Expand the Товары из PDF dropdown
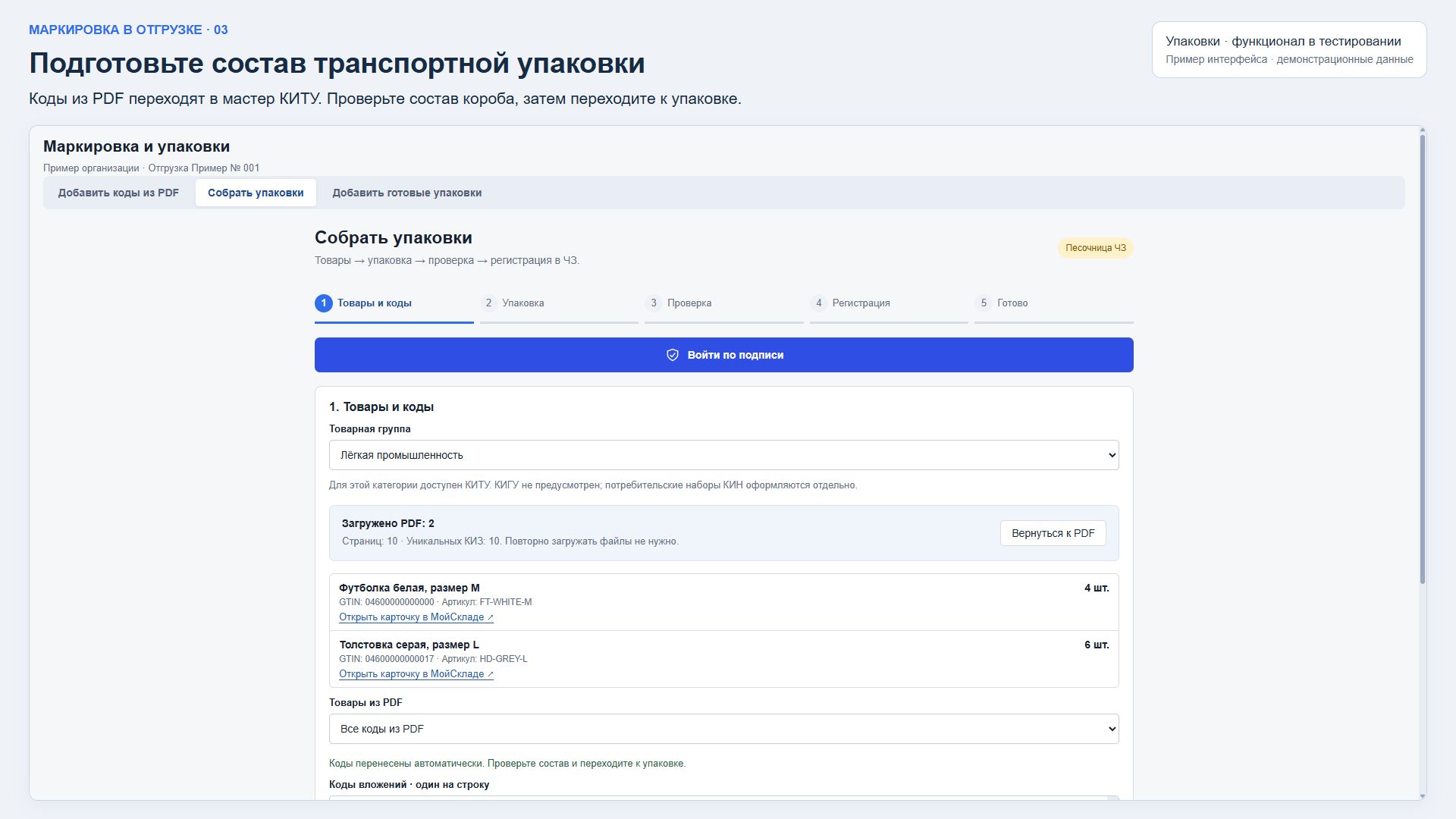This screenshot has height=819, width=1456. pos(724,729)
